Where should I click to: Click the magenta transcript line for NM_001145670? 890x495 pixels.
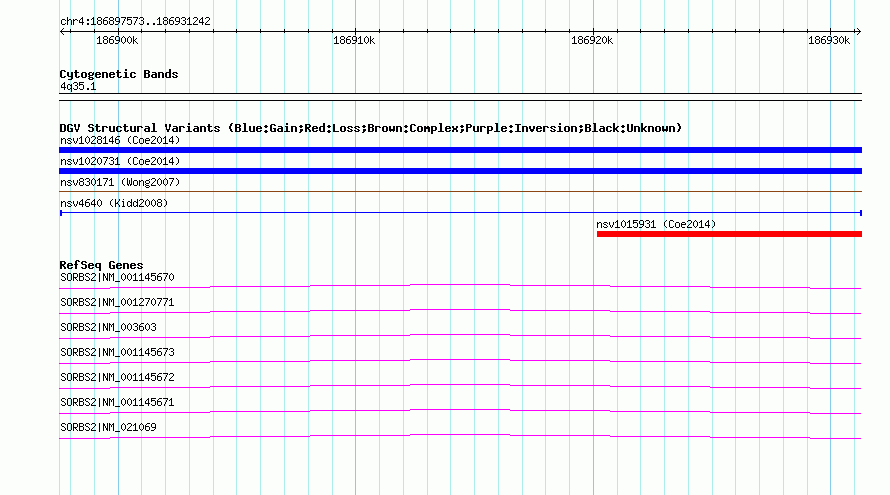460,286
